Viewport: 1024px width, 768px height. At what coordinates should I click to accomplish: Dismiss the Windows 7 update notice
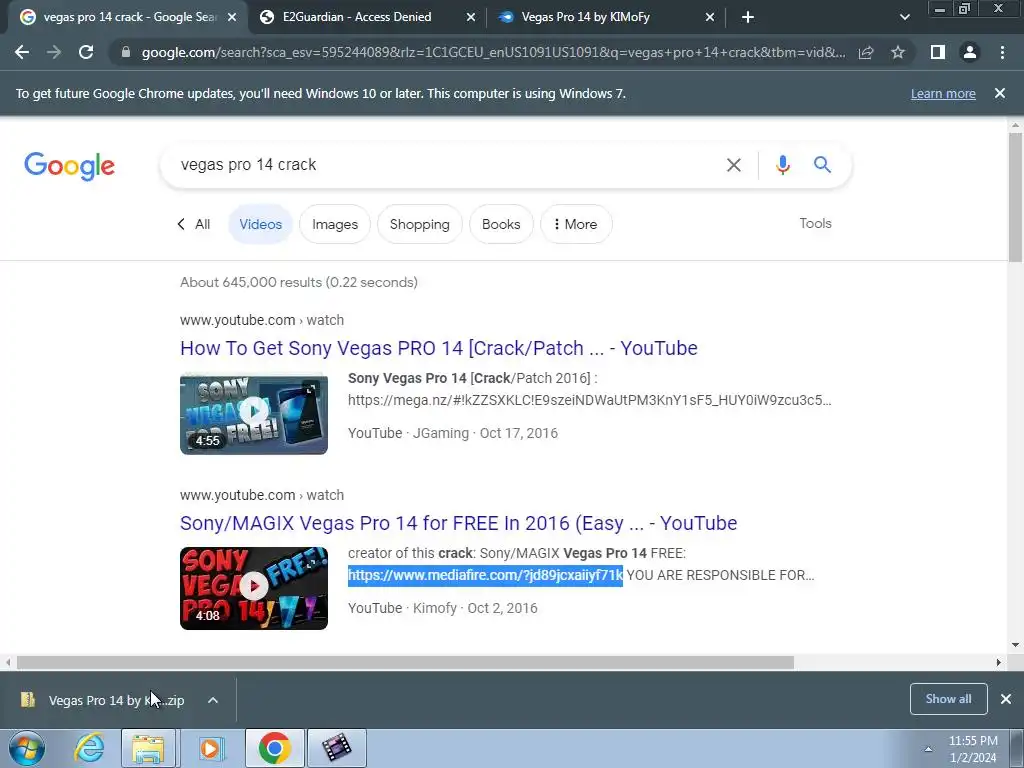click(x=1000, y=93)
